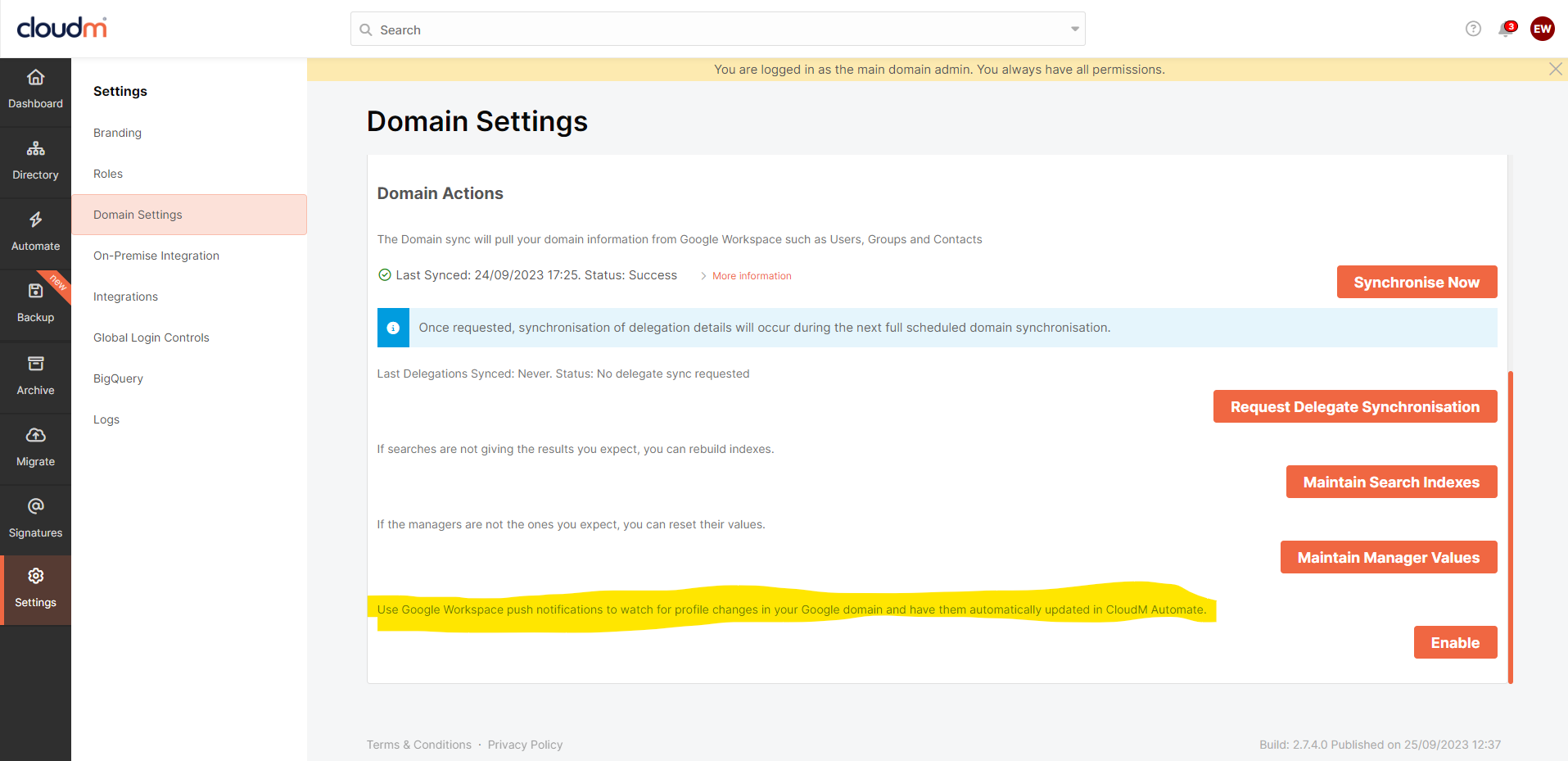Dismiss the yellow admin banner with X
The width and height of the screenshot is (1568, 761).
(x=1555, y=69)
